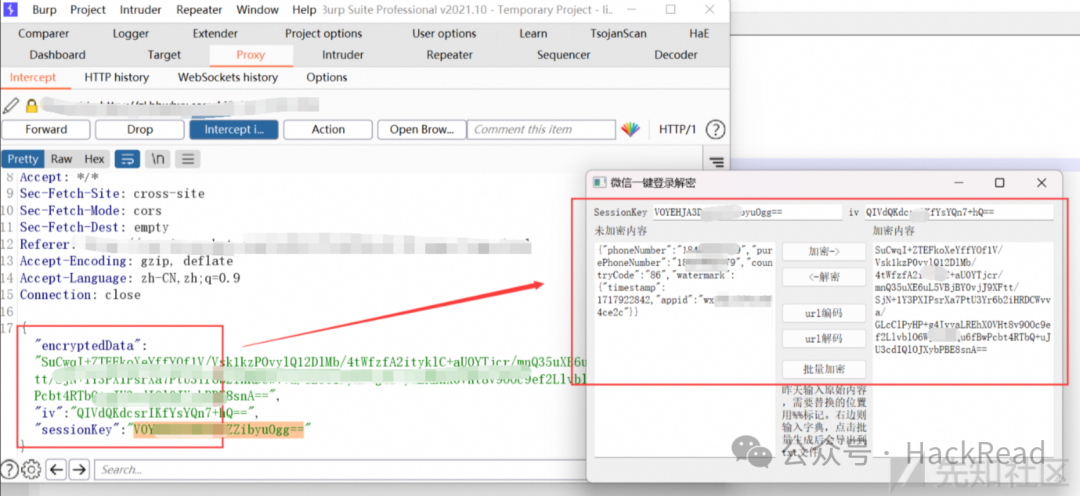The image size is (1080, 496).
Task: Go to the previous search match arrow
Action: click(56, 469)
